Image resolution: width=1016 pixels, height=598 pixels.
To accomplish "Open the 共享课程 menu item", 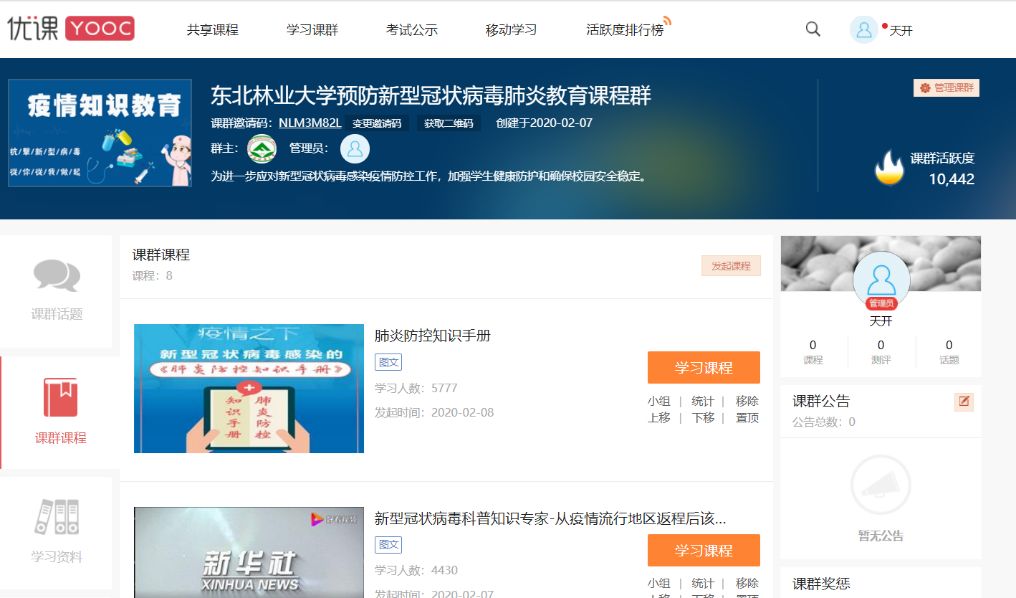I will click(212, 30).
